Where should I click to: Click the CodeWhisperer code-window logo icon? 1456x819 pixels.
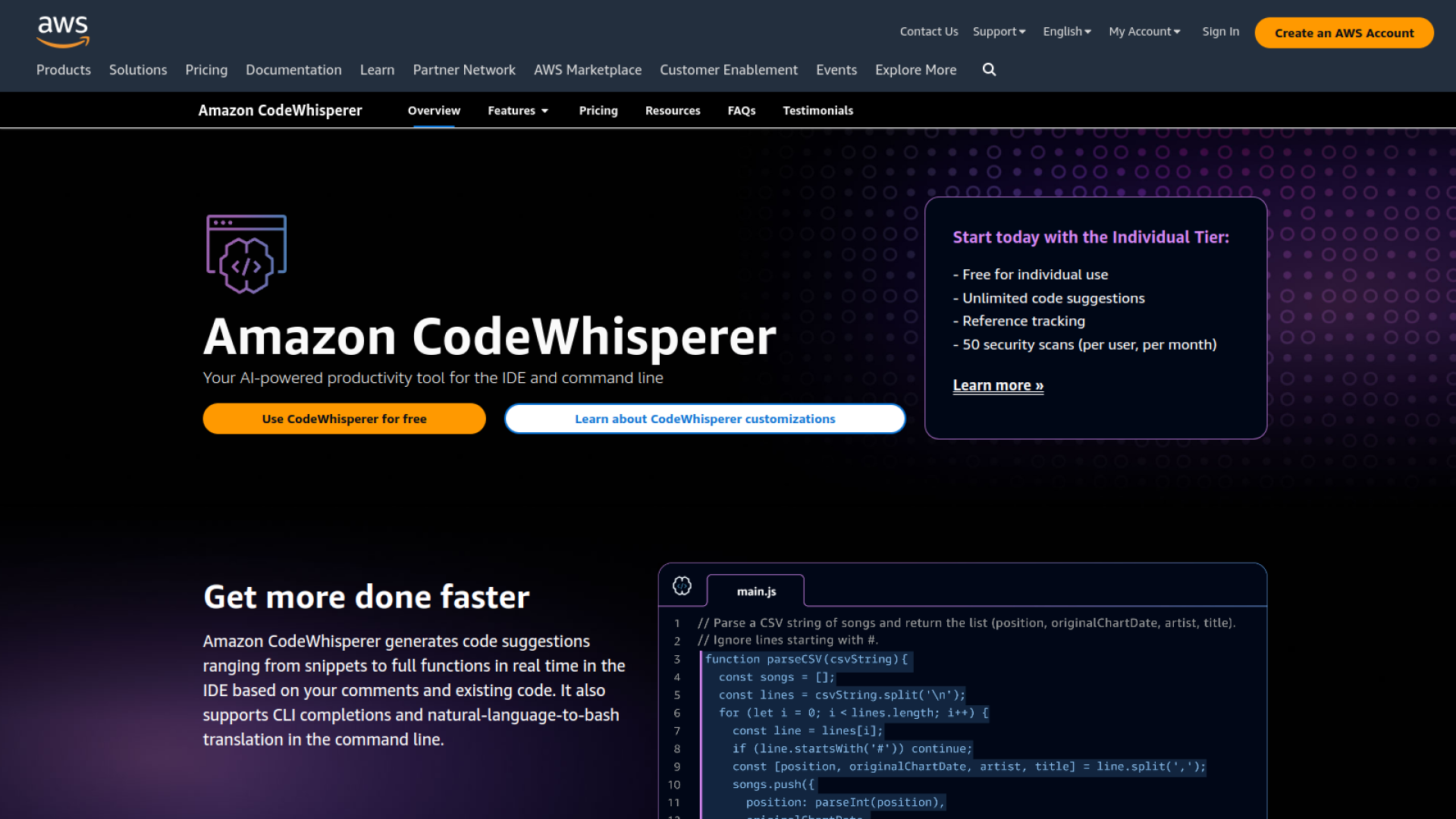[246, 254]
